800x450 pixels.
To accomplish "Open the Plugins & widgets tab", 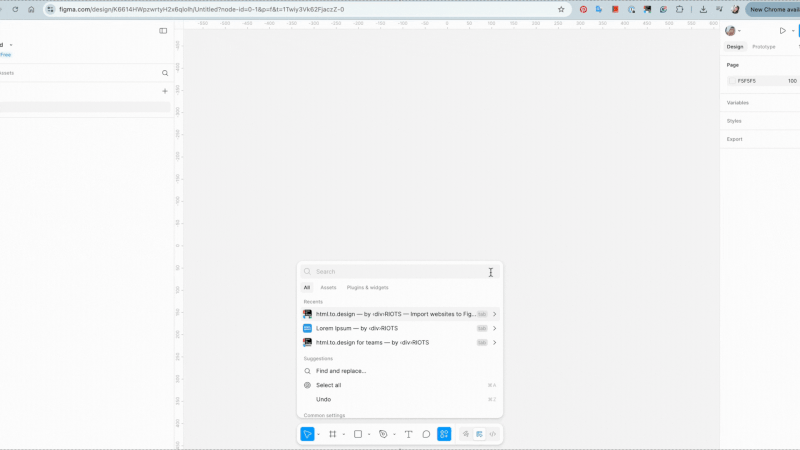I will click(367, 287).
